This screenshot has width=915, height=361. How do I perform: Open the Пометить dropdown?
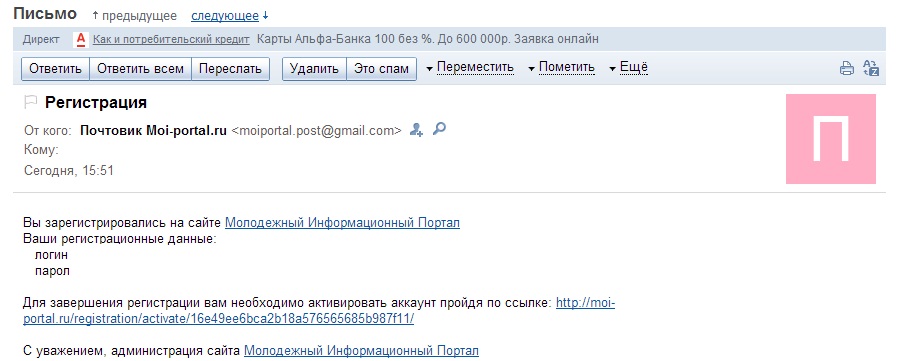pos(561,68)
